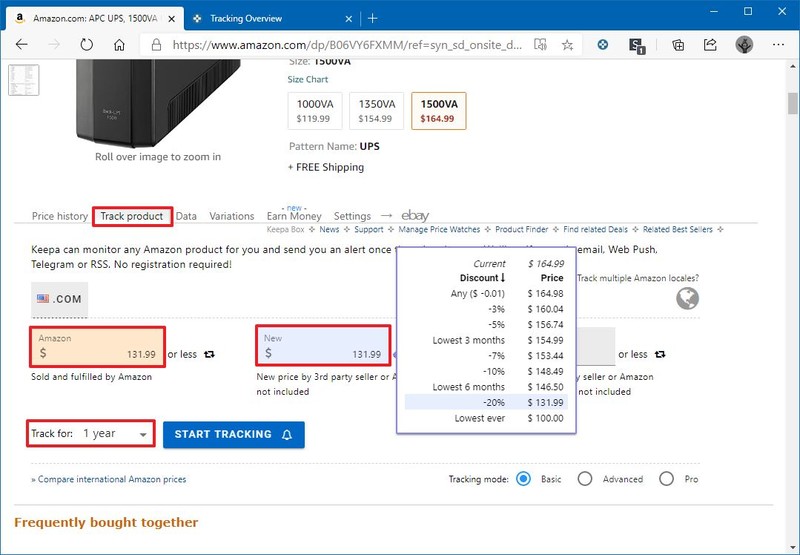Image resolution: width=800 pixels, height=555 pixels.
Task: Add this page to favorites
Action: click(567, 45)
